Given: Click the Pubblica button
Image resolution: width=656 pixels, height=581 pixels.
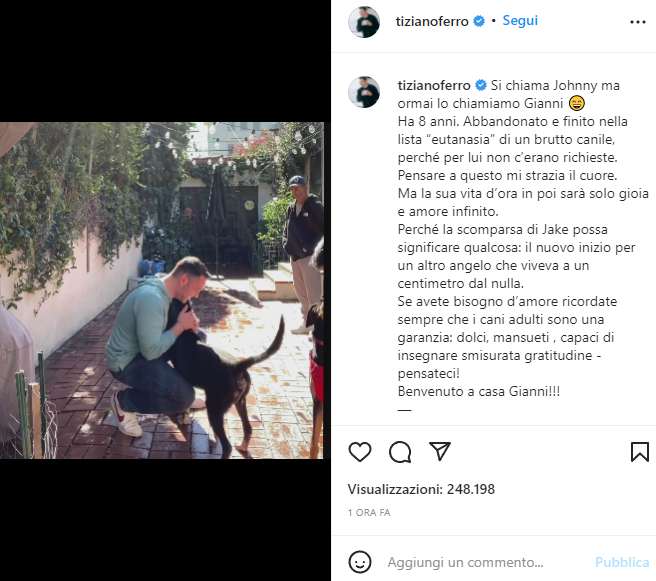Looking at the screenshot, I should (621, 562).
